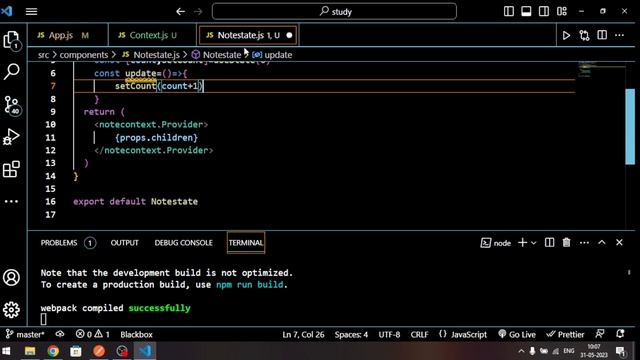
Task: Switch to the Context.js tab
Action: click(152, 36)
